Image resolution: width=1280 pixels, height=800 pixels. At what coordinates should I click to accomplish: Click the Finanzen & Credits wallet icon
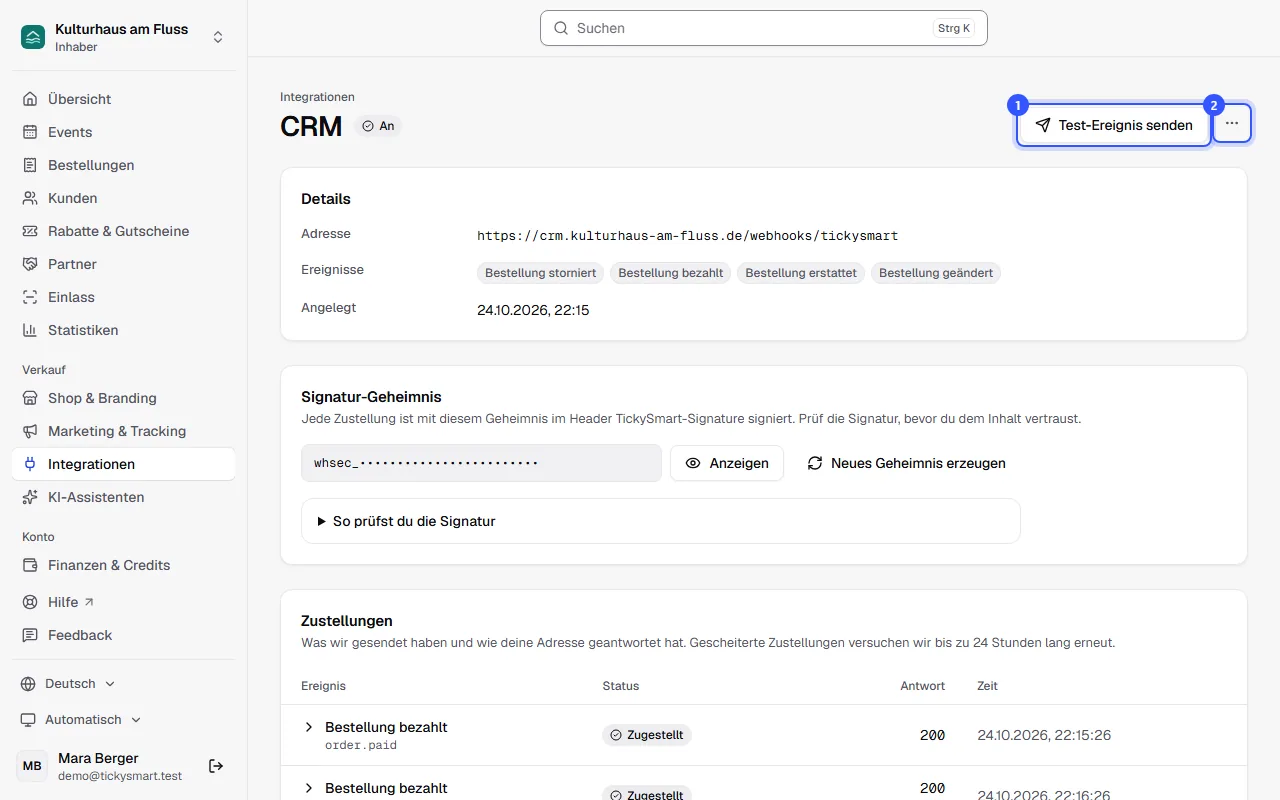(x=30, y=565)
